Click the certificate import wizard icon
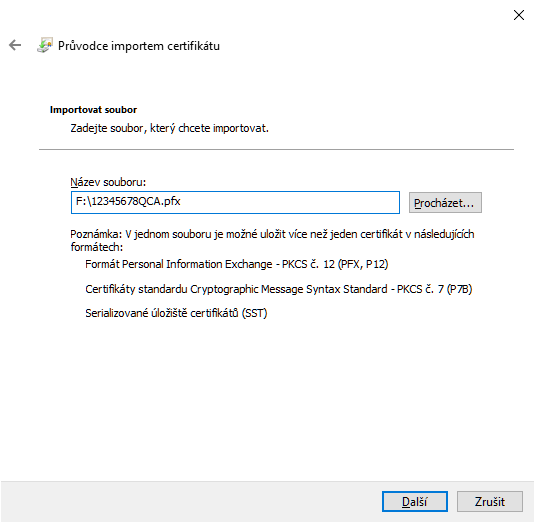 (45, 45)
